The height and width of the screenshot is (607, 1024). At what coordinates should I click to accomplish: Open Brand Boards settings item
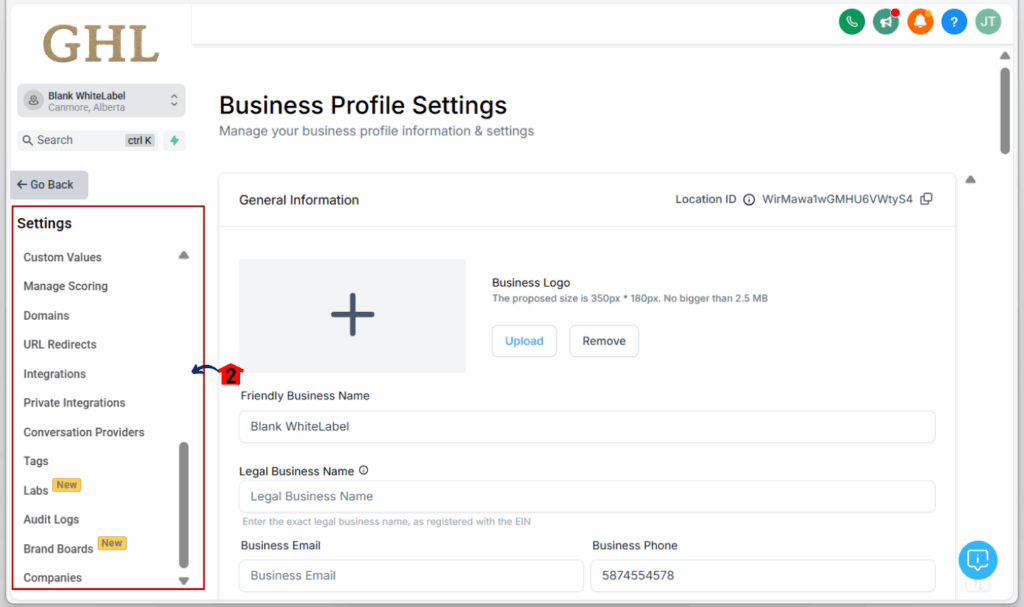(58, 549)
